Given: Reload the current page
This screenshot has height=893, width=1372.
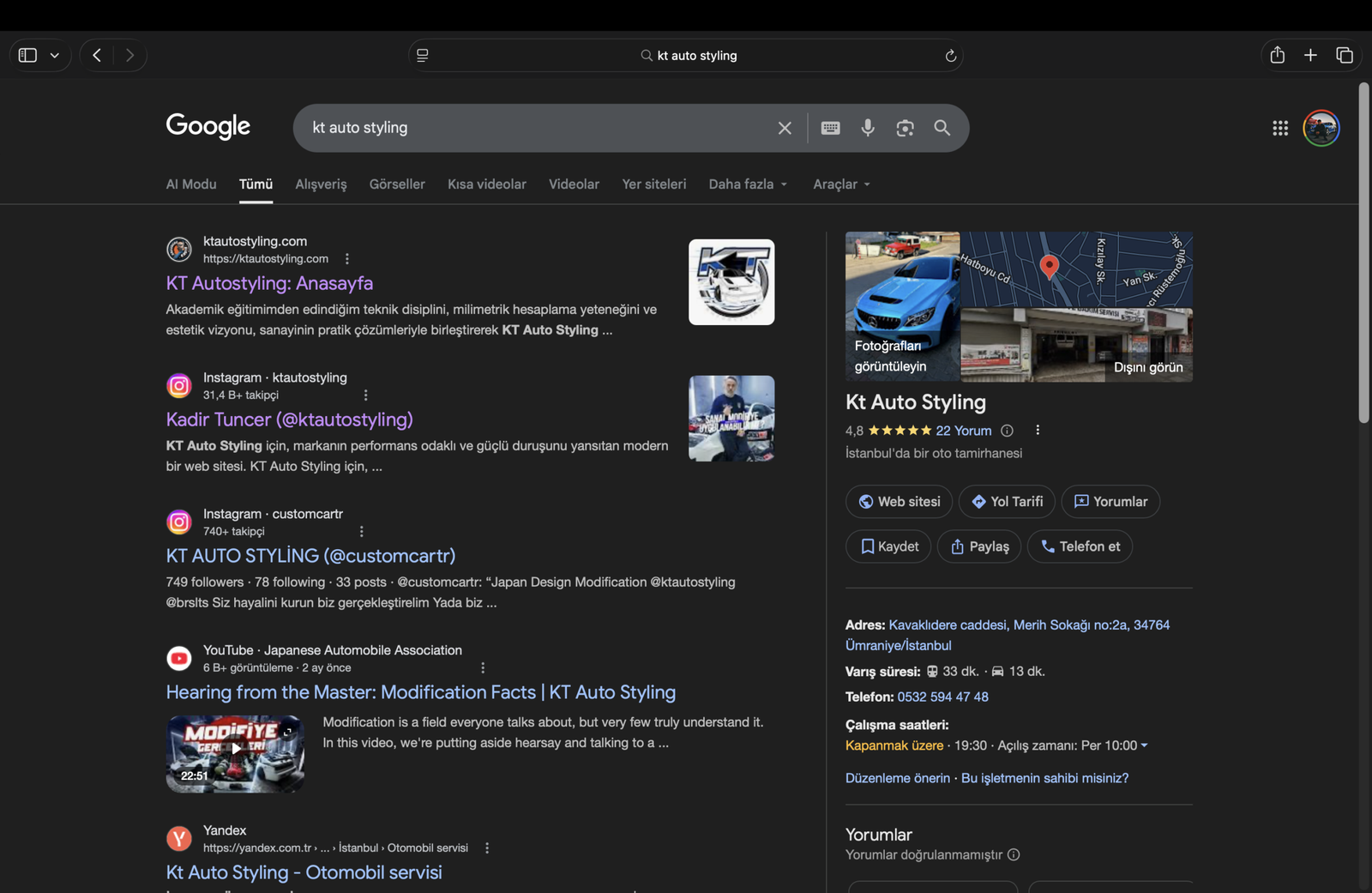Looking at the screenshot, I should click(x=950, y=56).
